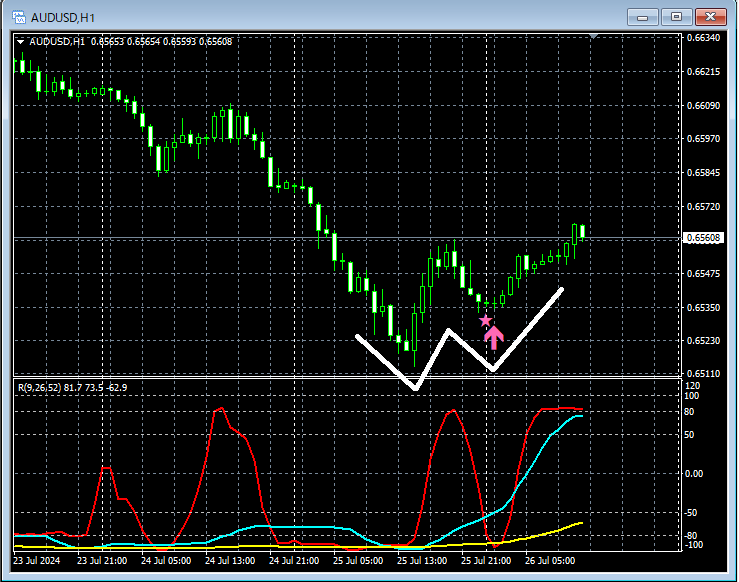The height and width of the screenshot is (582, 739).
Task: Close the AUDUSD,H1 chart window
Action: (x=710, y=17)
